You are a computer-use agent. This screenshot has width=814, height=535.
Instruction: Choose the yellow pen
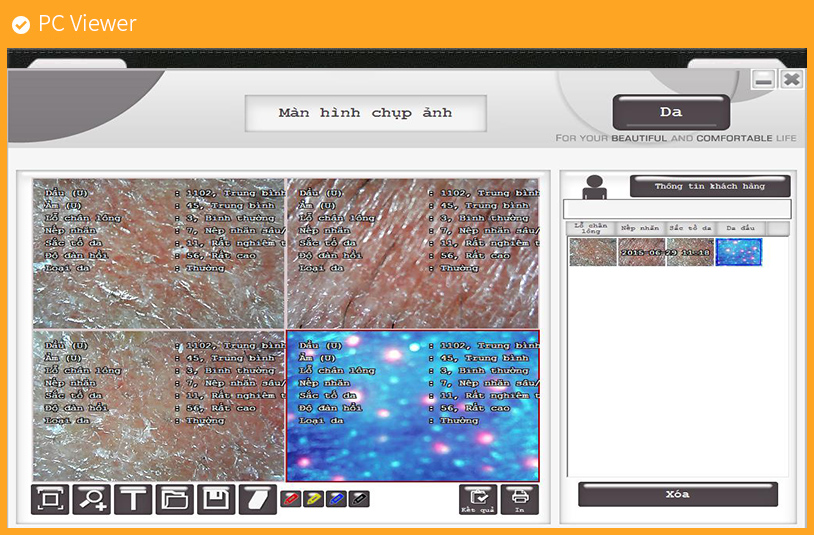(314, 499)
